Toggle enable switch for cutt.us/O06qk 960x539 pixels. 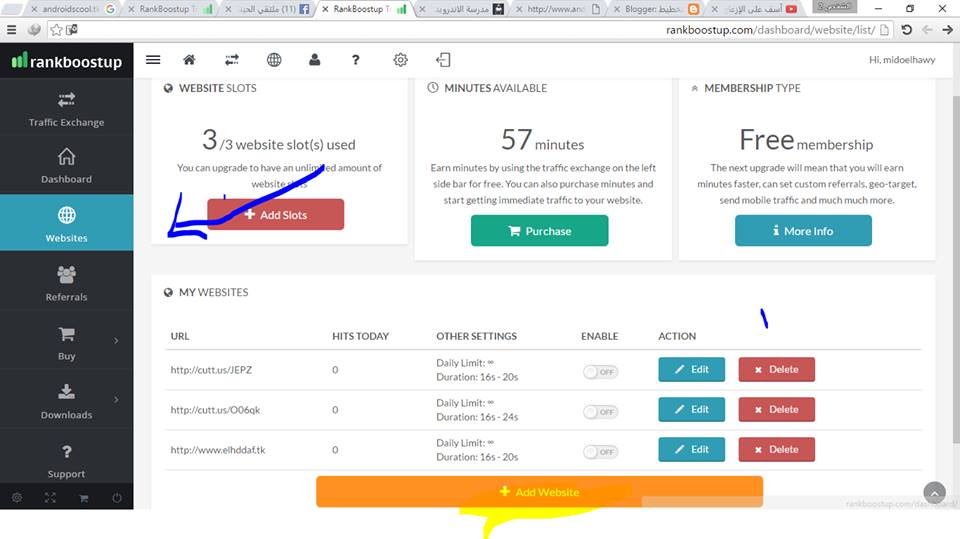(600, 412)
